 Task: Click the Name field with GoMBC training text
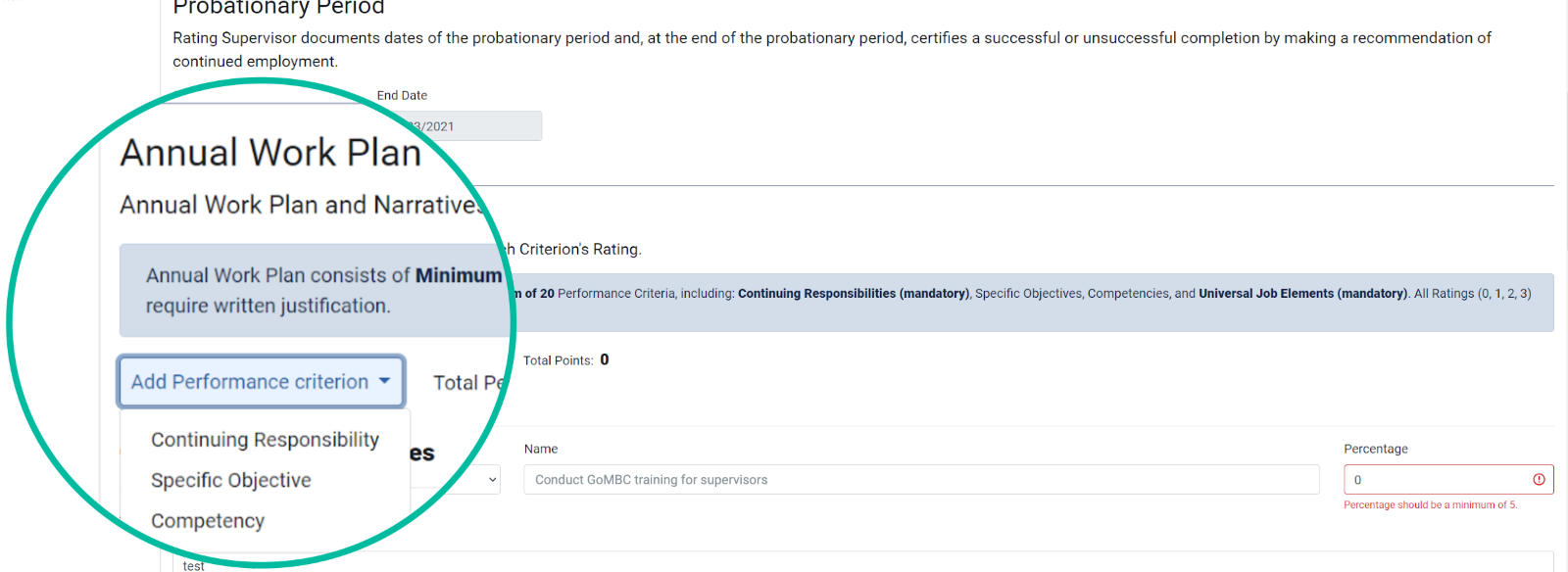(x=921, y=480)
